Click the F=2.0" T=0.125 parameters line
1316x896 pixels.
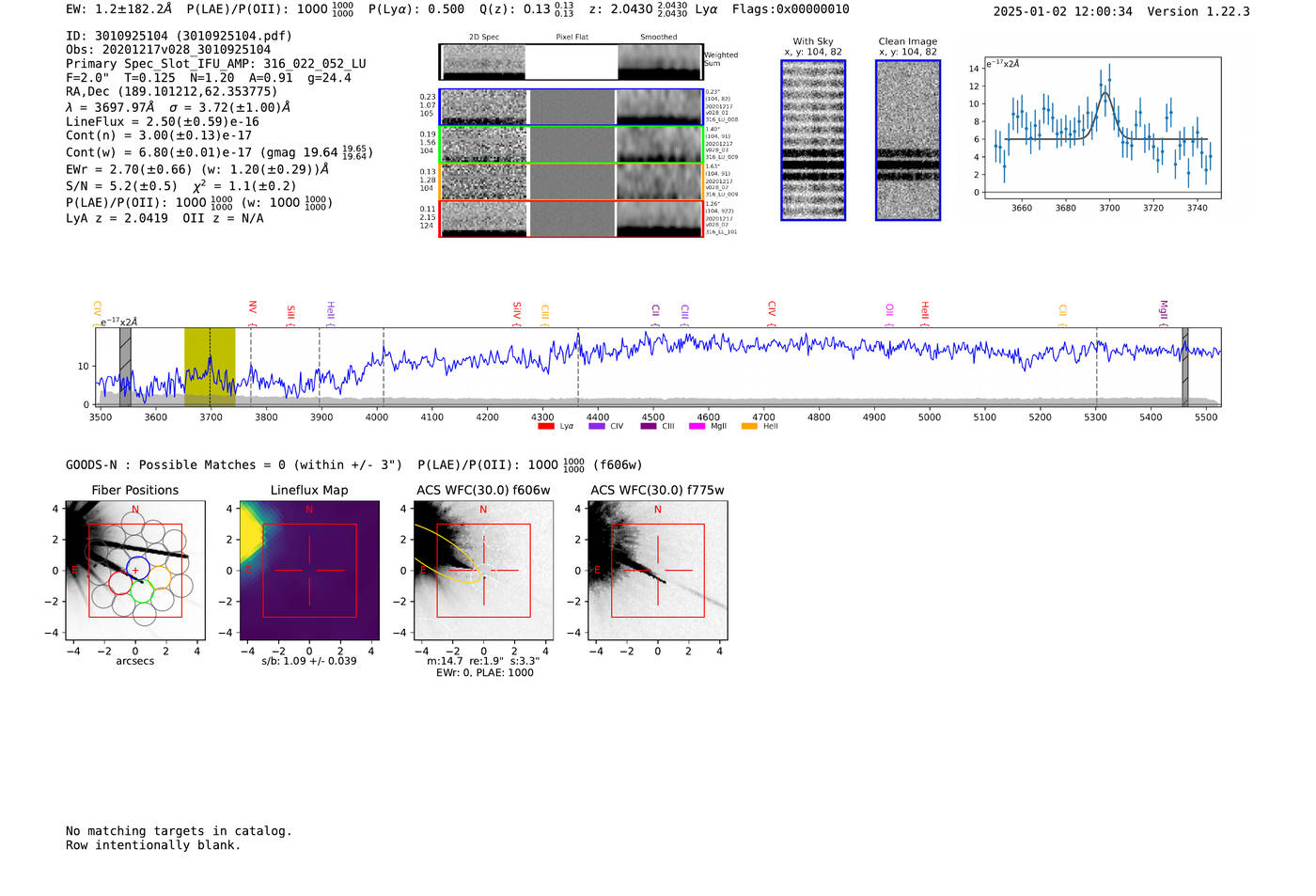[x=209, y=78]
